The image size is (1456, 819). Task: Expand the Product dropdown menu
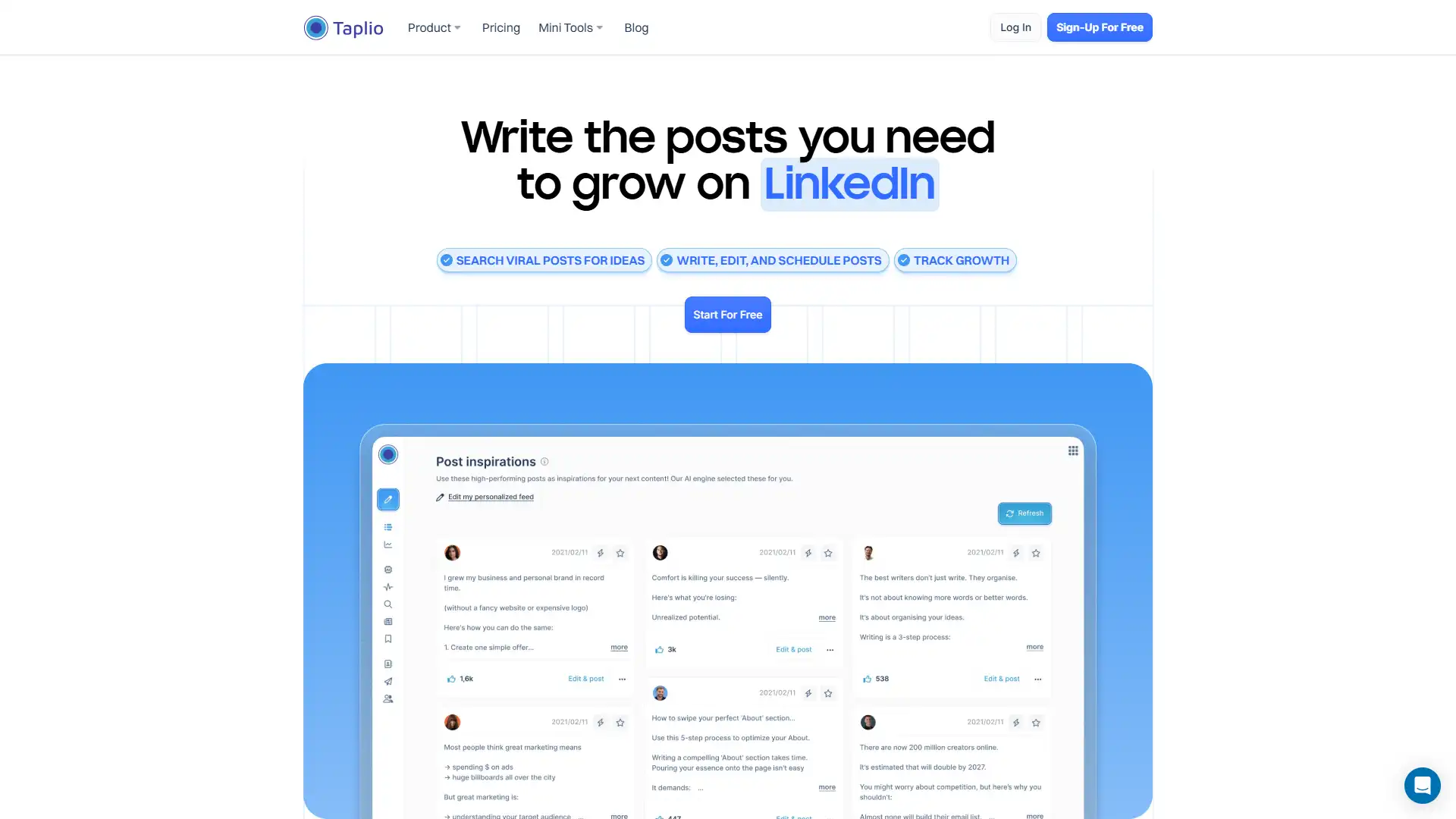click(434, 27)
